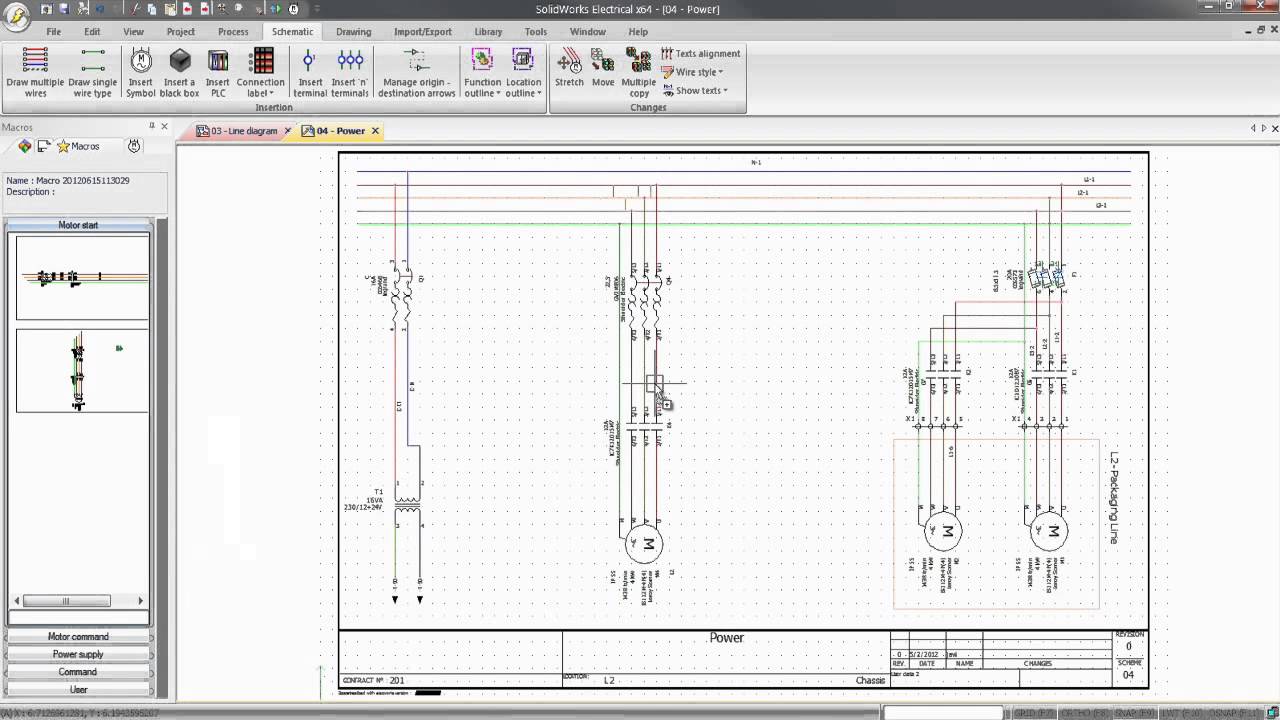Open Manage origin-destination arrows
Image resolution: width=1280 pixels, height=720 pixels.
click(x=416, y=73)
